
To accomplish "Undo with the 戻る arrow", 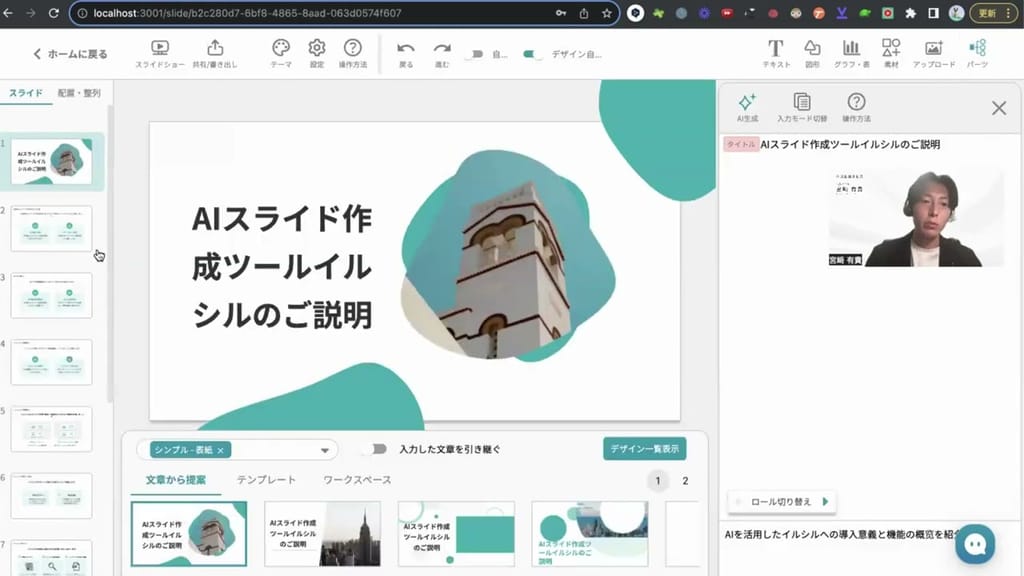I will coord(406,54).
